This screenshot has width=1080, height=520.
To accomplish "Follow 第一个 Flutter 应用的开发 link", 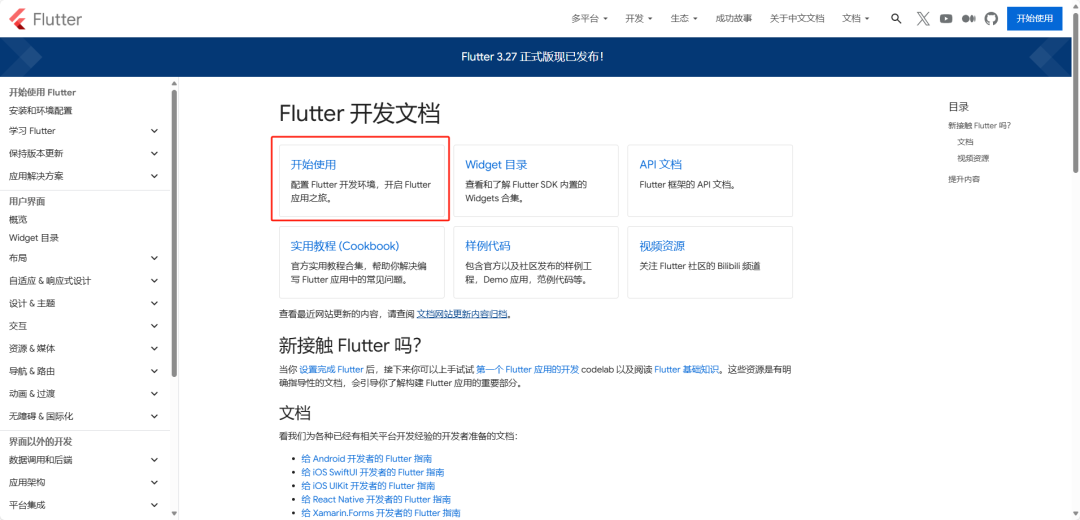I will 528,370.
